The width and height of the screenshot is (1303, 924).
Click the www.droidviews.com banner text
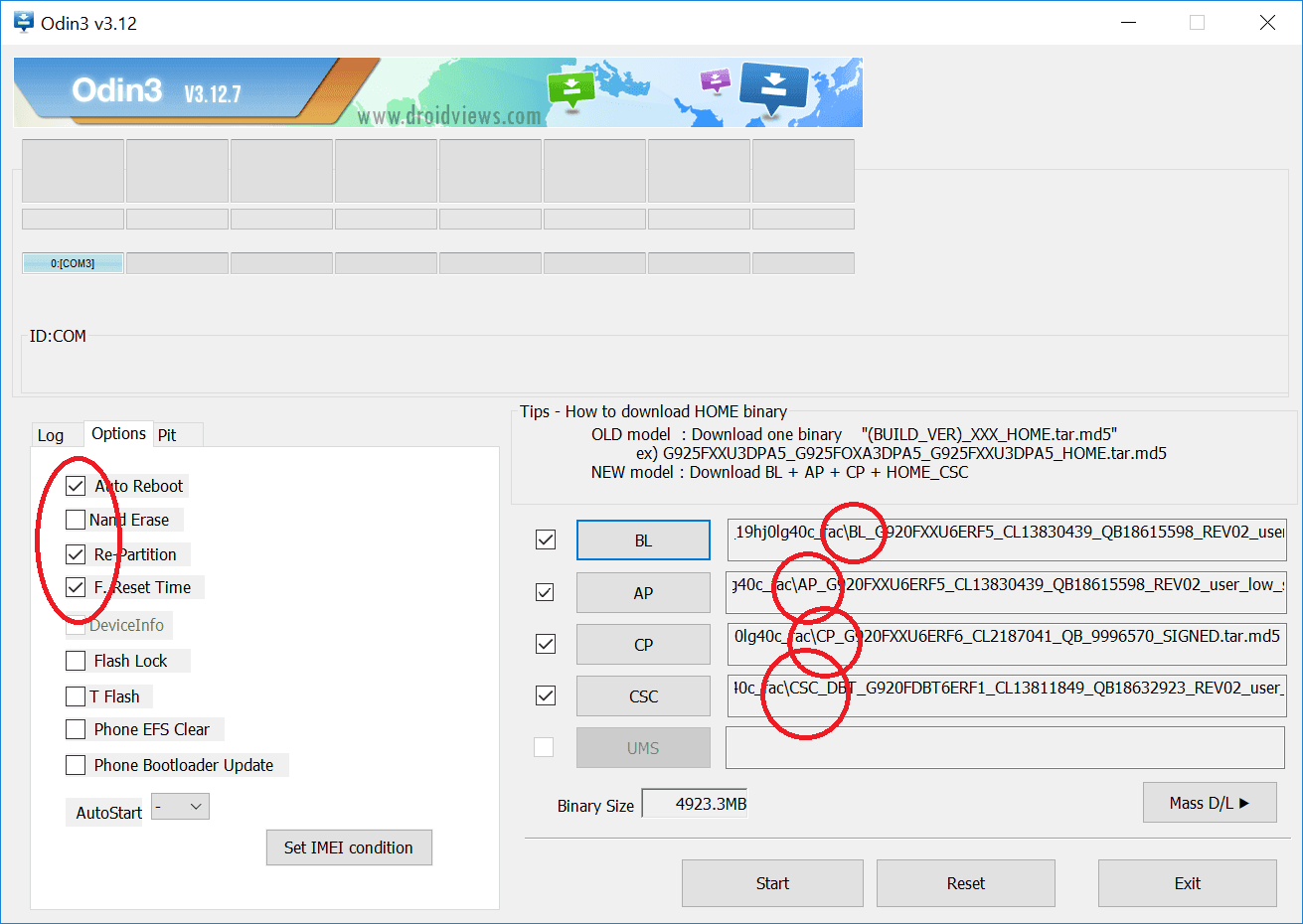[449, 116]
